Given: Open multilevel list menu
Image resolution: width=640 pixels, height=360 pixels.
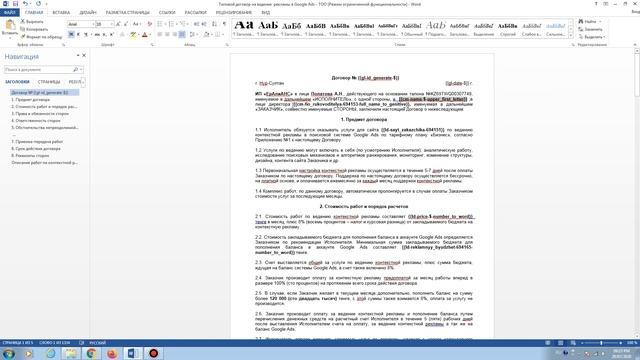Looking at the screenshot, I should click(x=184, y=24).
